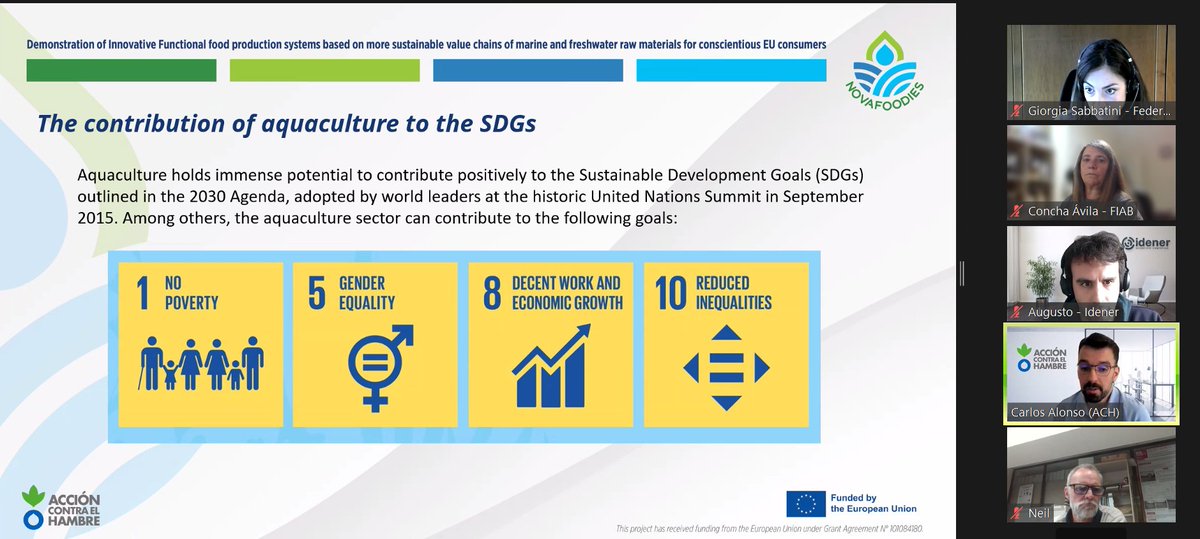
Task: Click the Reduced Inequalities arrows icon
Action: pos(726,368)
